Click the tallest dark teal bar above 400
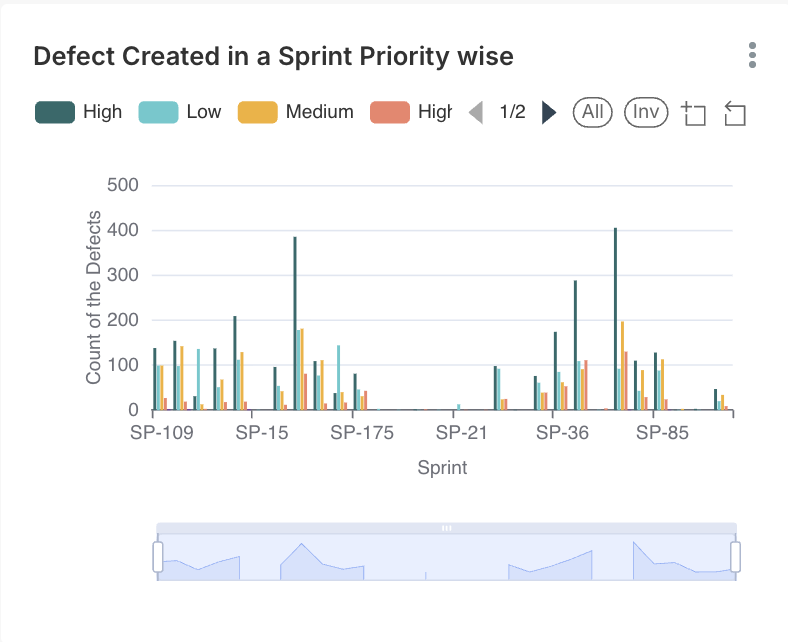Screen dimensions: 788x642 (615, 318)
